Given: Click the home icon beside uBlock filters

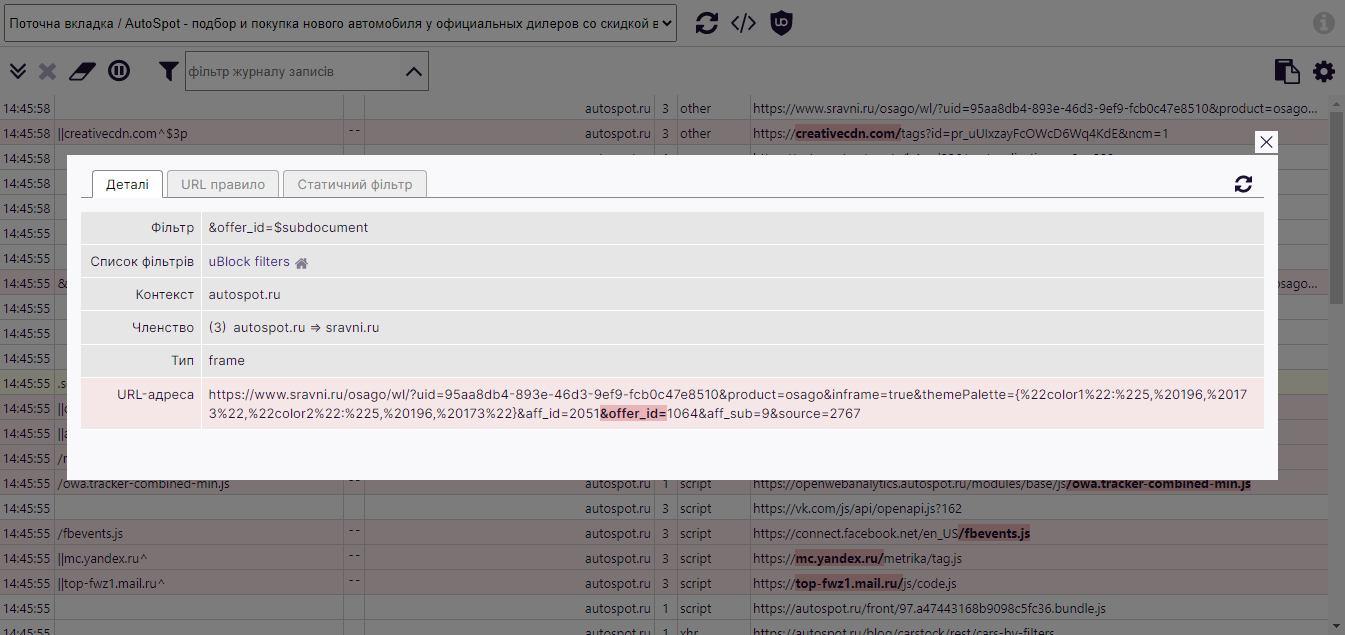Looking at the screenshot, I should (x=299, y=261).
